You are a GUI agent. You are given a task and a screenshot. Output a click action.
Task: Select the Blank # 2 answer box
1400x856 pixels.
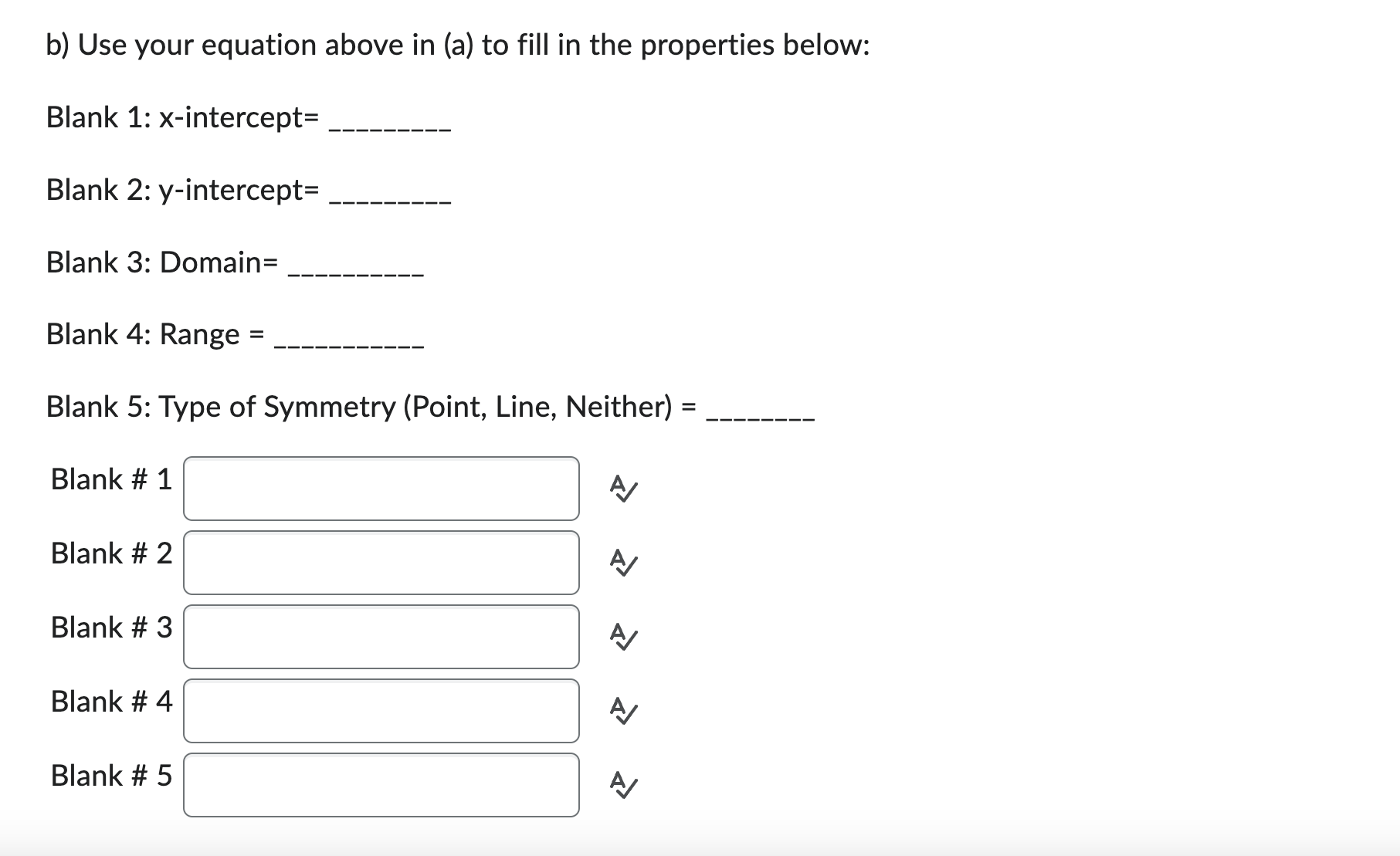click(x=381, y=563)
